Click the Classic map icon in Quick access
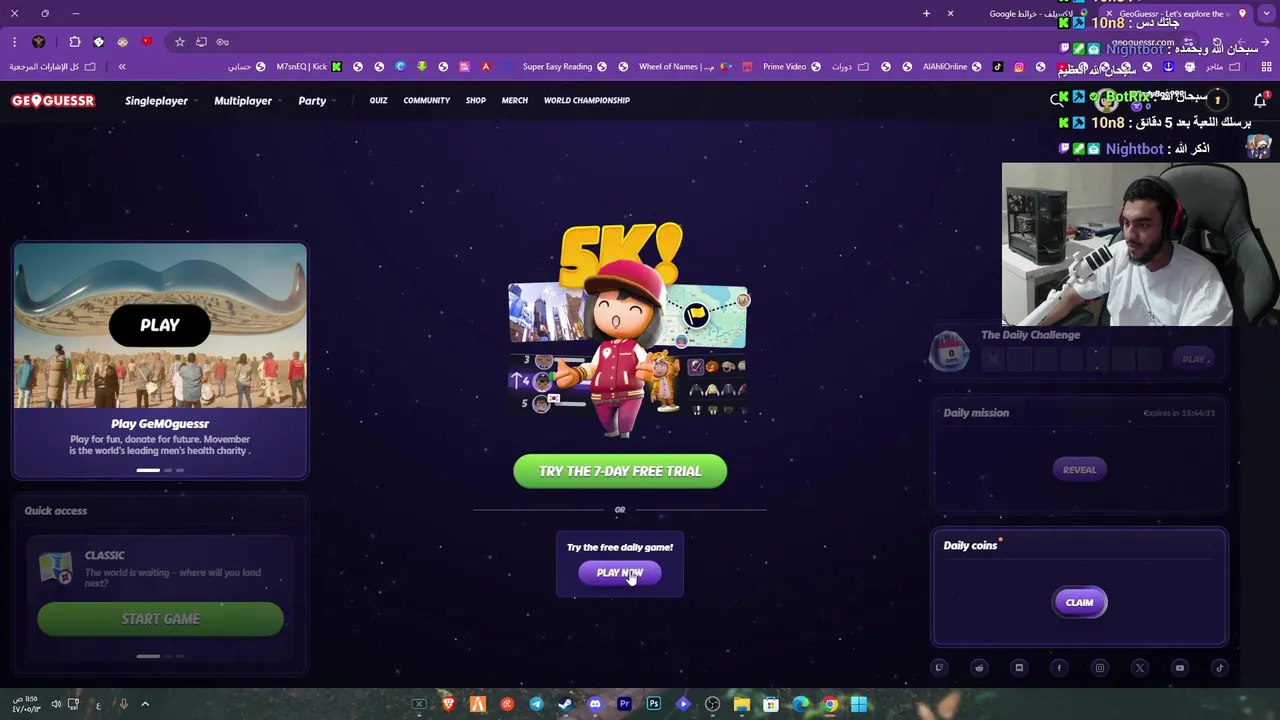 click(x=56, y=569)
